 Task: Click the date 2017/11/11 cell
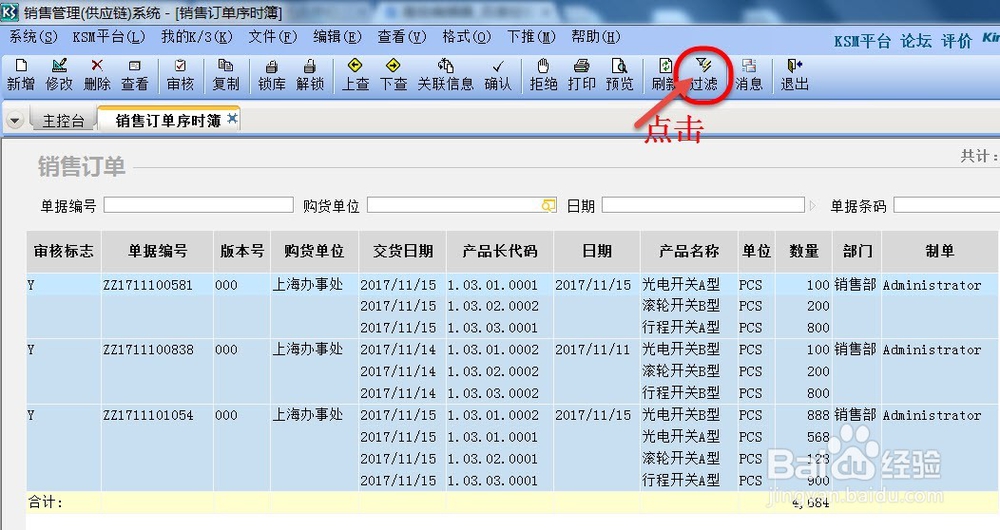(592, 350)
